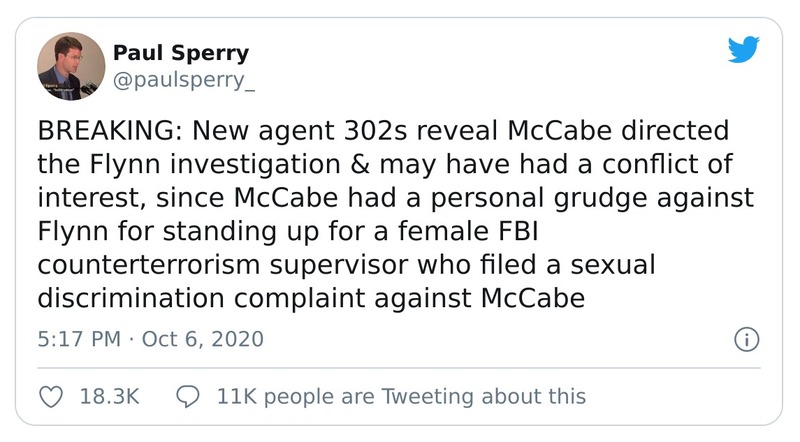Click the 18.3K likes count
Viewport: 800px width, 442px height.
(x=109, y=396)
